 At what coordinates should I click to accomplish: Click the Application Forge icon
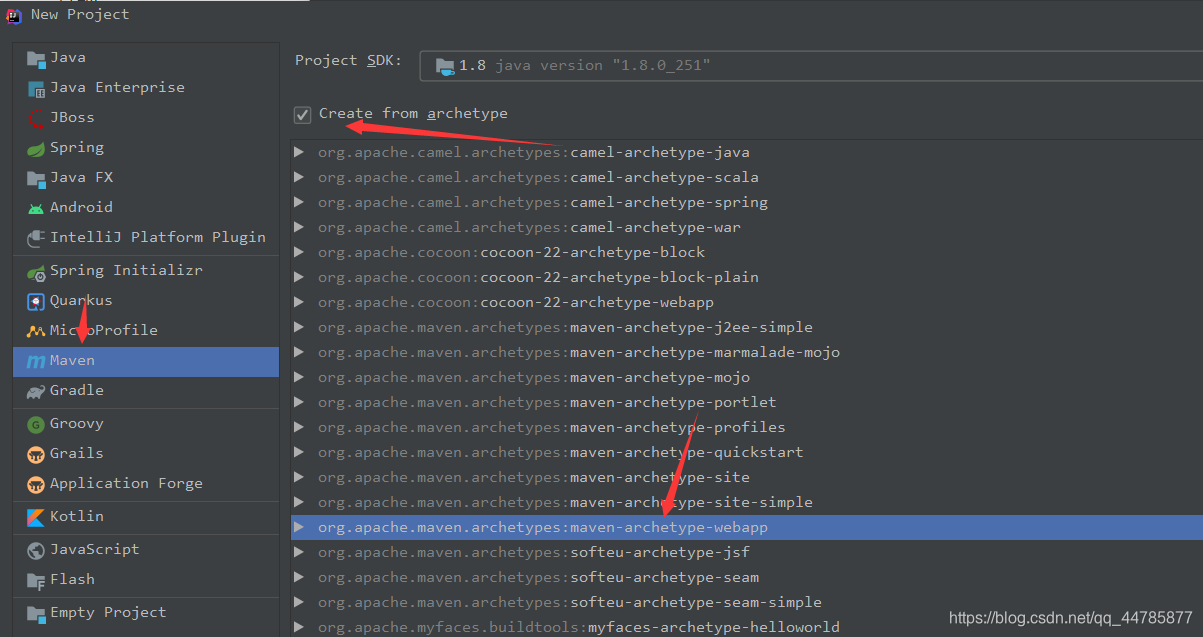(x=36, y=484)
